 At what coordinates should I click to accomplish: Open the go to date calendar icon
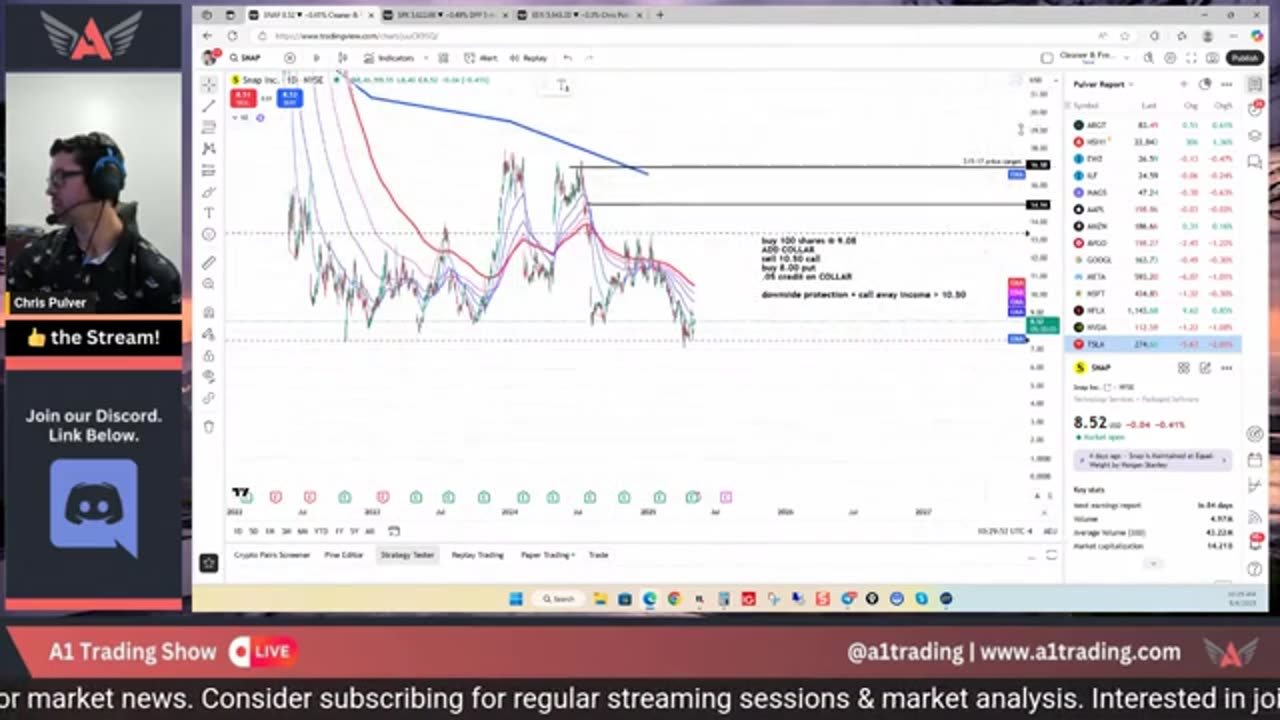(394, 531)
